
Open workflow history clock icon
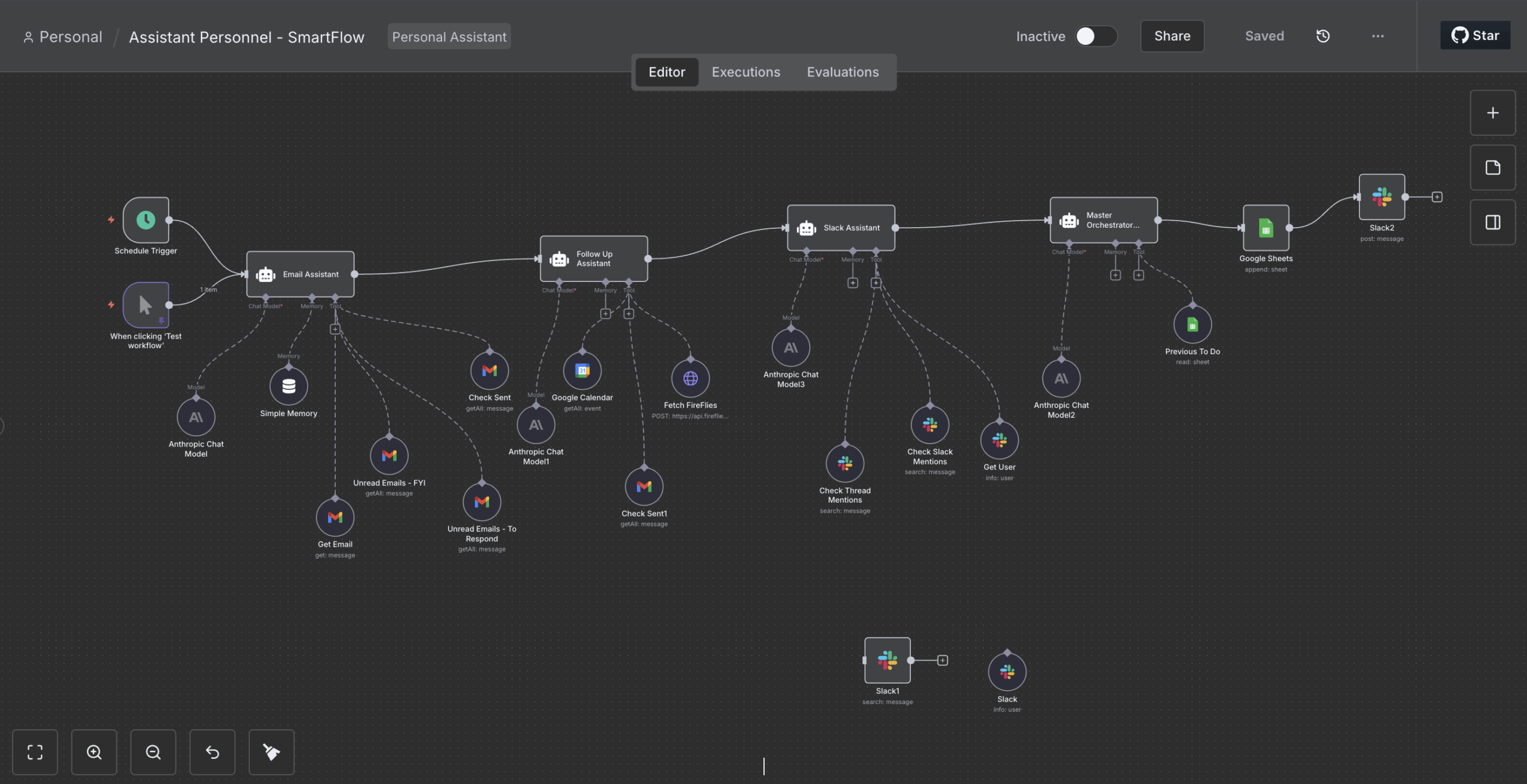pyautogui.click(x=1322, y=36)
